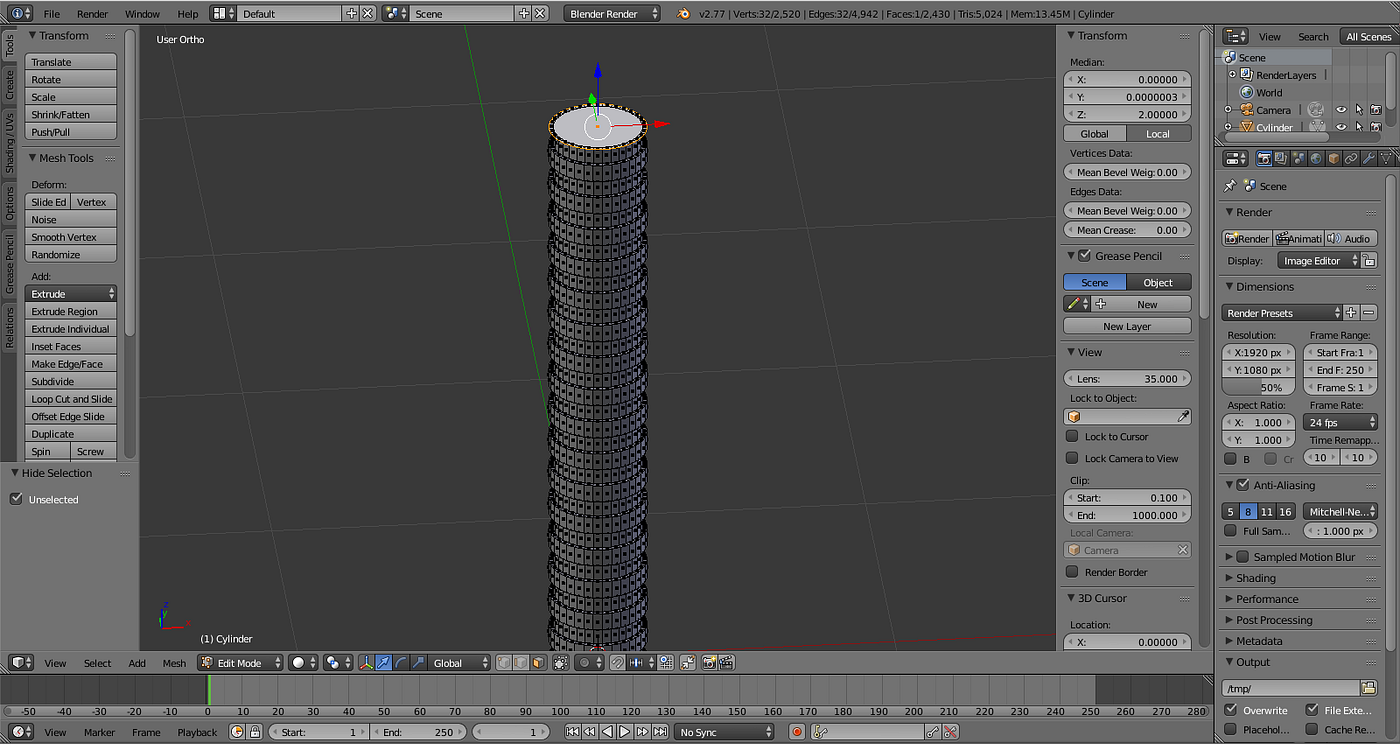This screenshot has height=744, width=1400.
Task: Open the Extrude dropdown in Add section
Action: click(71, 294)
